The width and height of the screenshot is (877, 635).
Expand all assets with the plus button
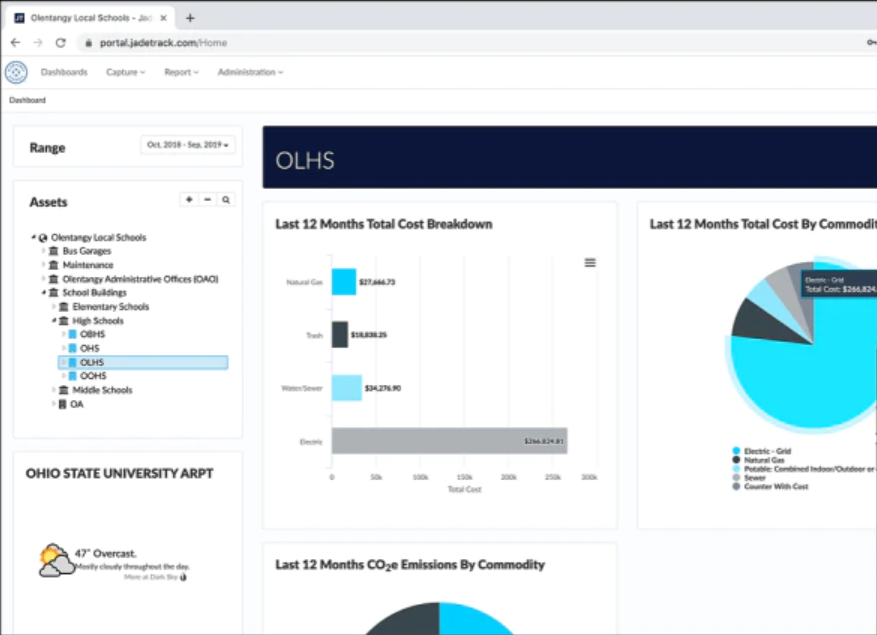coord(189,200)
